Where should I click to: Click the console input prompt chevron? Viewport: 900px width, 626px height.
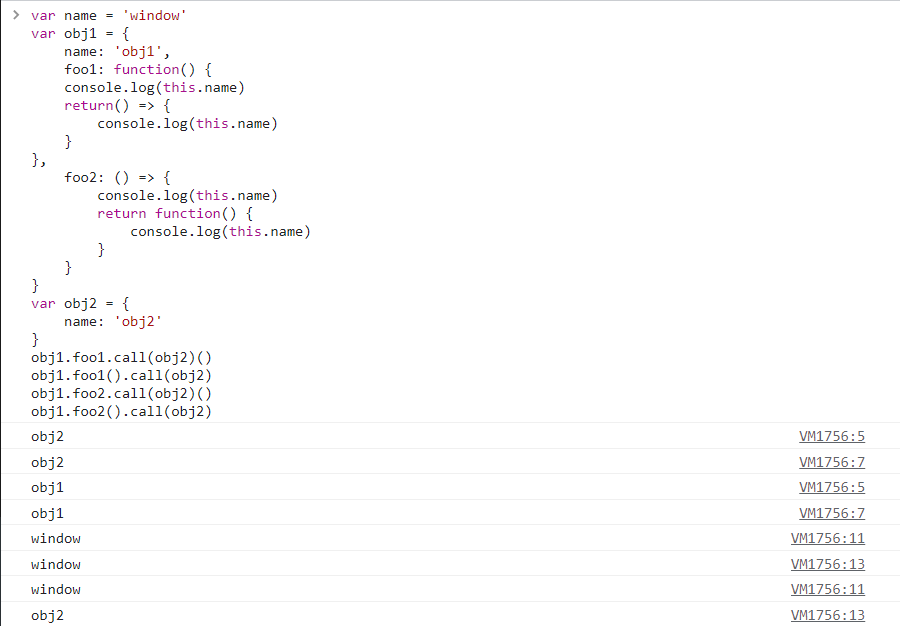click(x=15, y=15)
